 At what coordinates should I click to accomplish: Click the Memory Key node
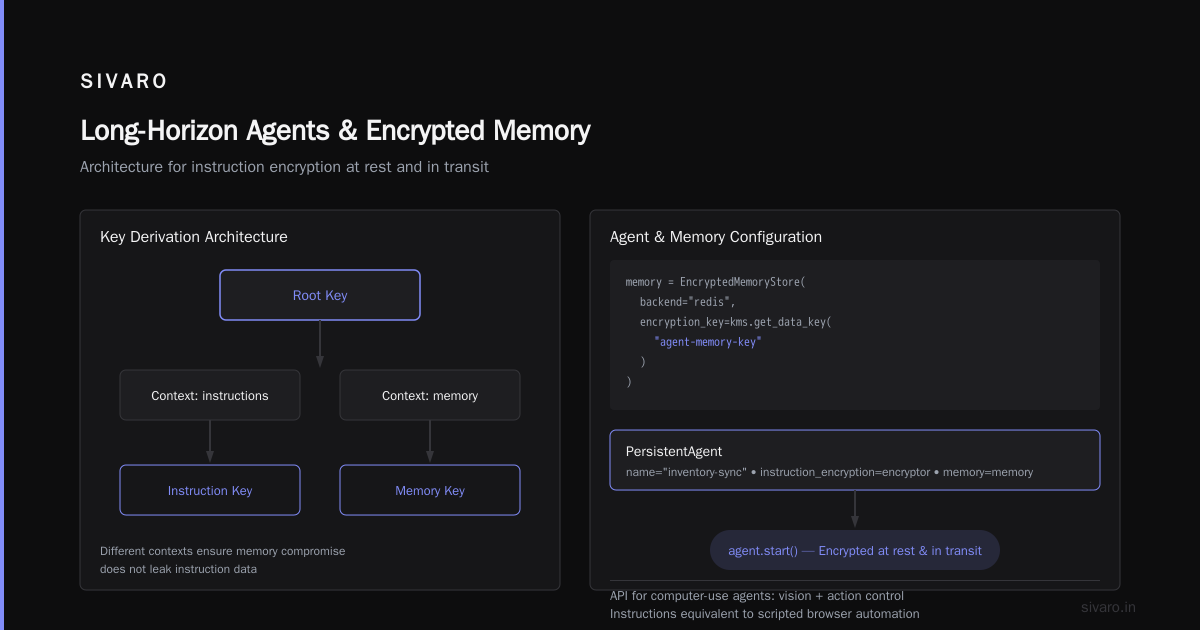pyautogui.click(x=430, y=490)
